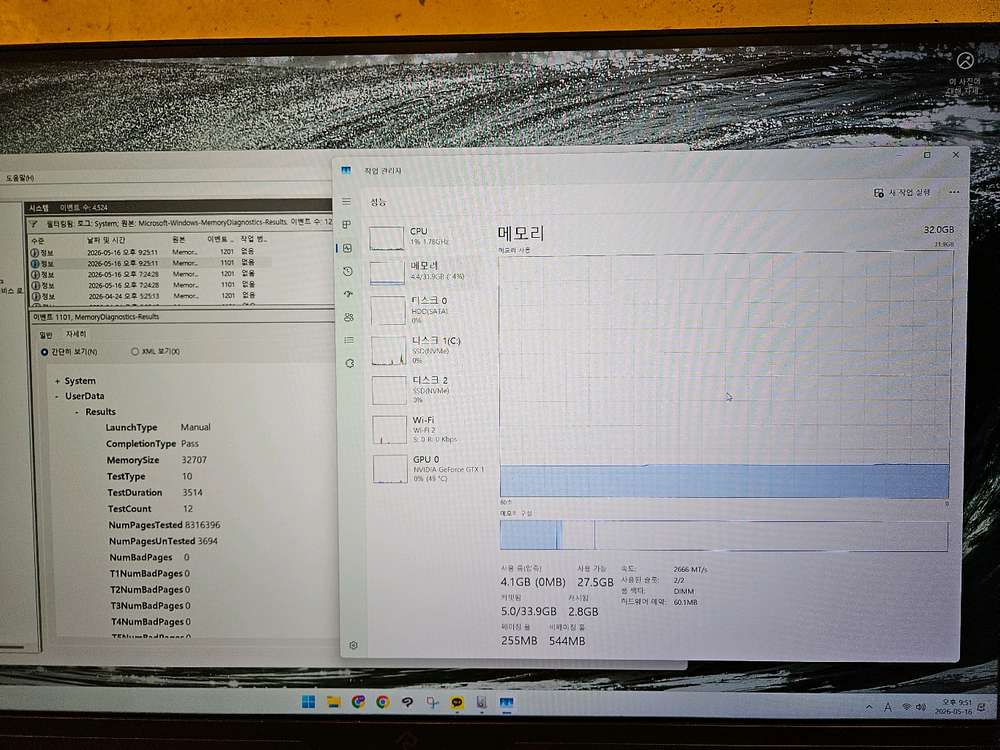Open Services page icon in Task Manager
This screenshot has width=1000, height=750.
coord(349,363)
